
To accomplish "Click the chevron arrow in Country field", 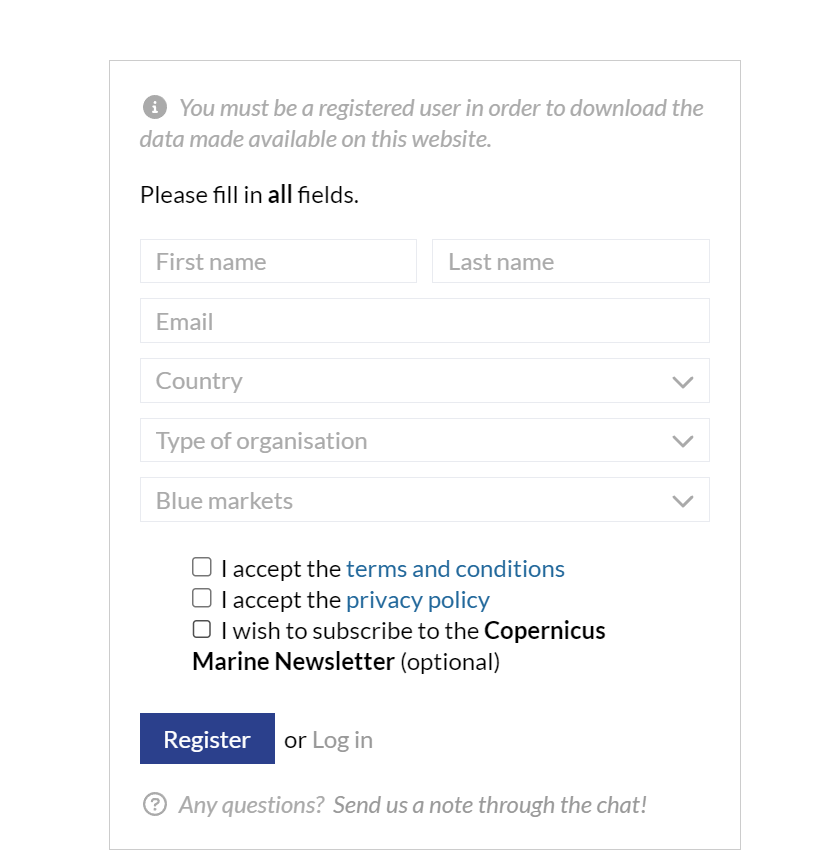I will [x=683, y=381].
